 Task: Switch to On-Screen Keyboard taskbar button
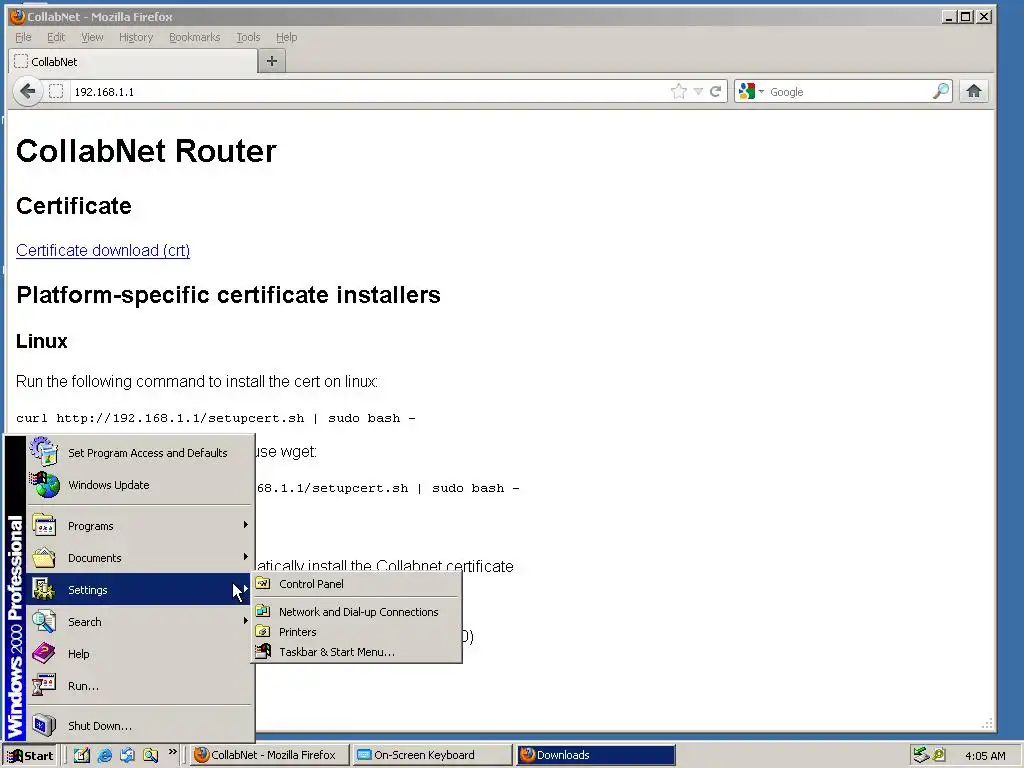[432, 755]
